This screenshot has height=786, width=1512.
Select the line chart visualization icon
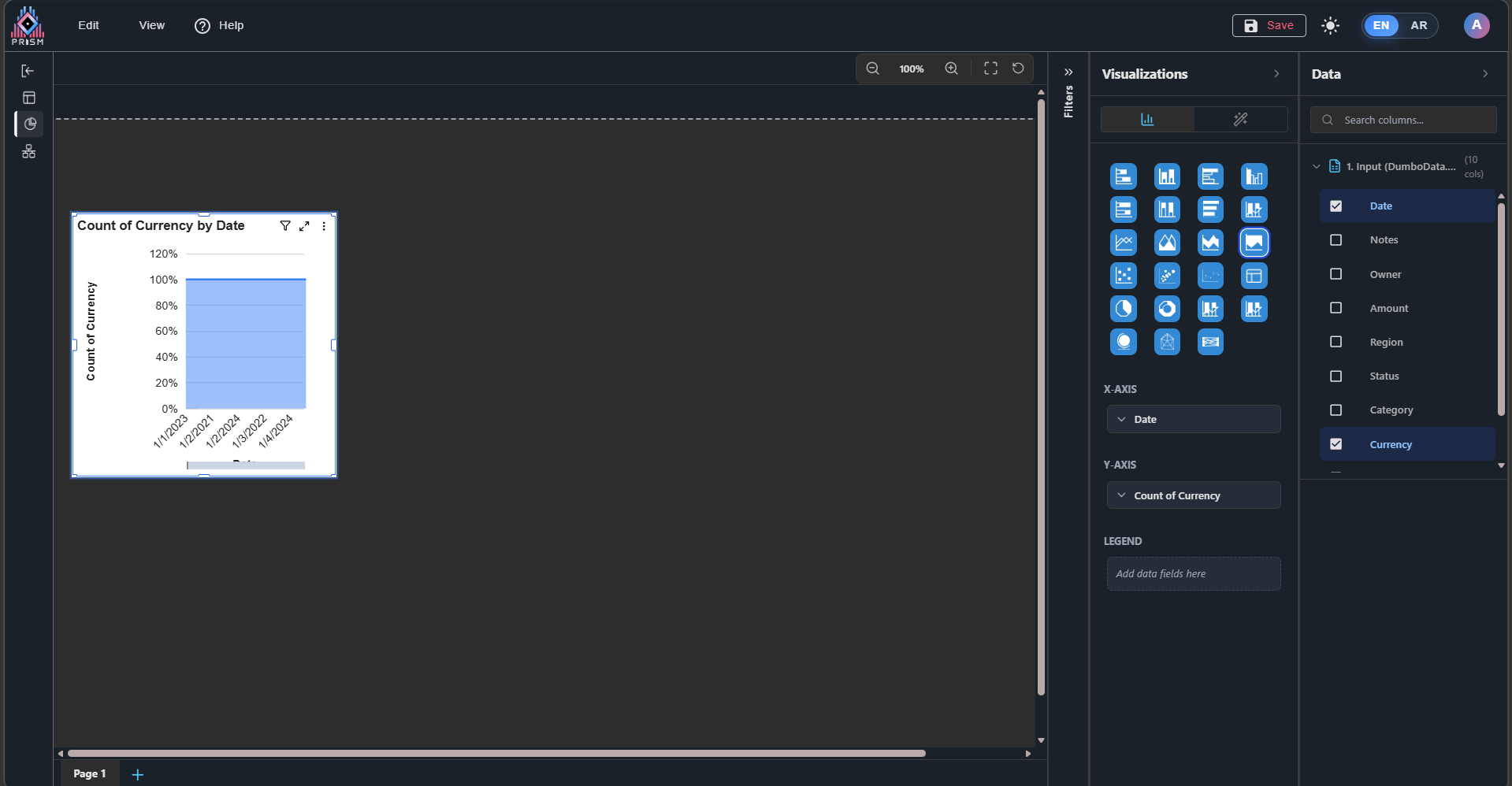(x=1124, y=243)
